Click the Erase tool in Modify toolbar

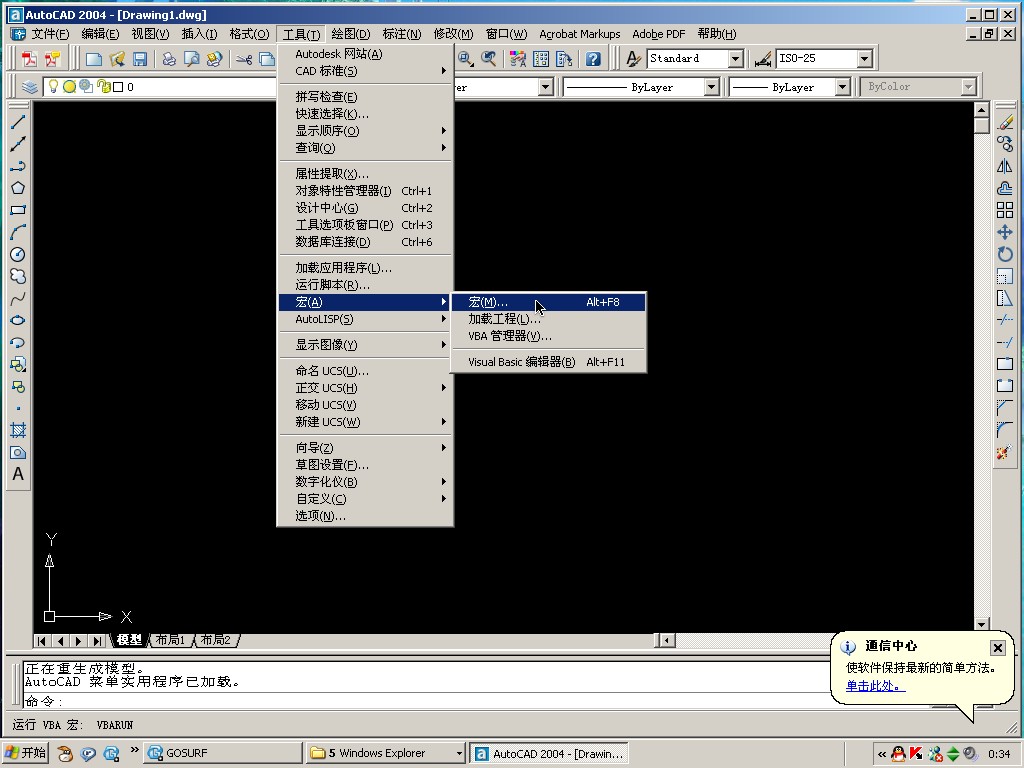1005,122
